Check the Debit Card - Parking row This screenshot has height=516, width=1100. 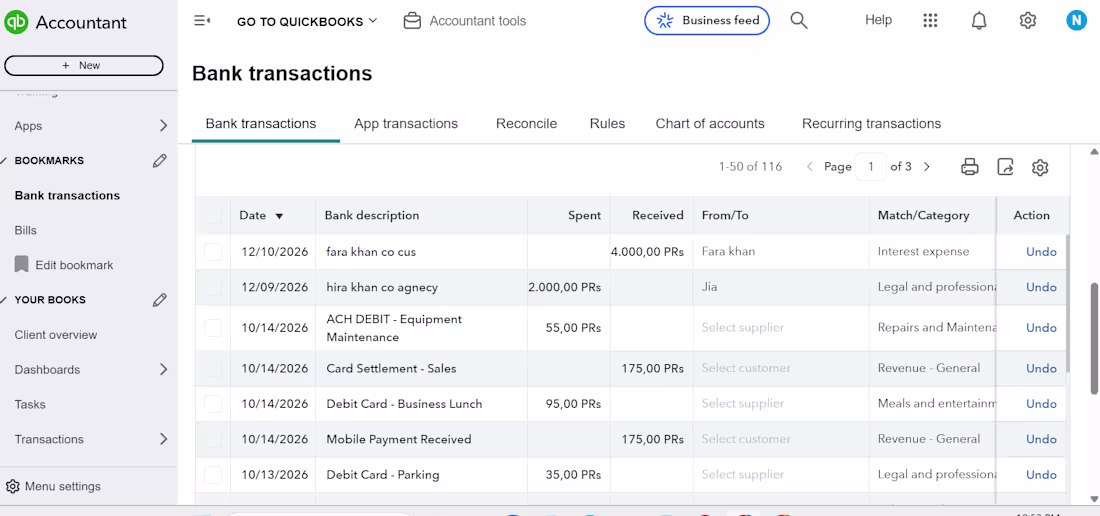point(213,475)
